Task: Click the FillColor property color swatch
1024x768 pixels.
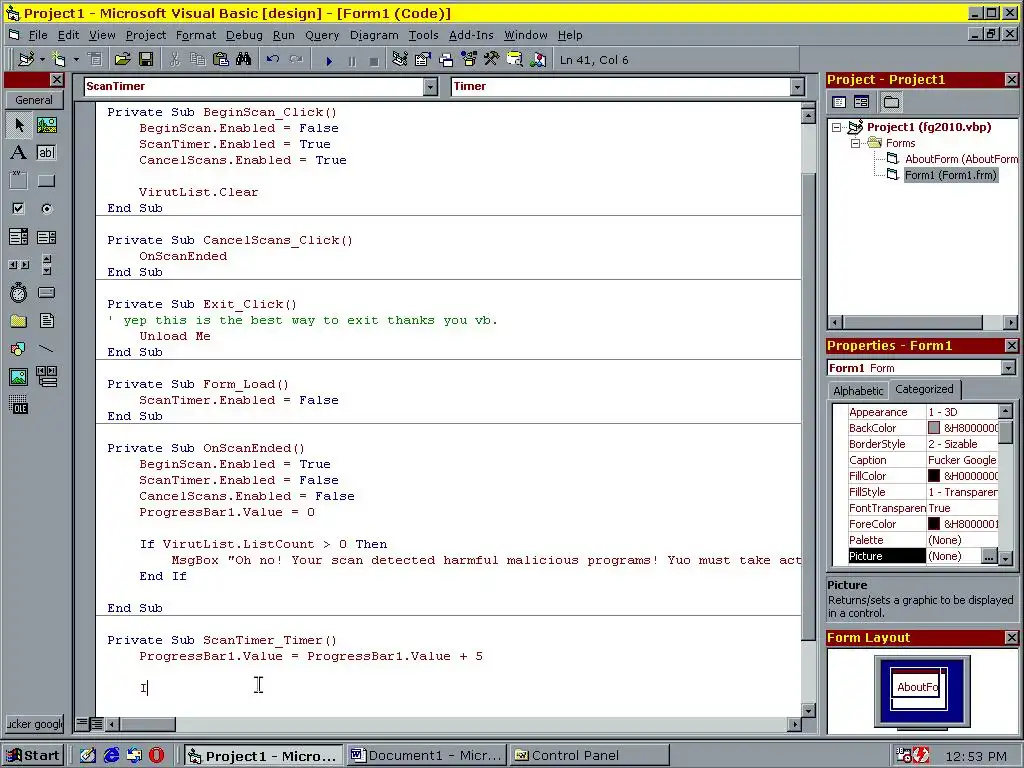Action: pos(934,476)
